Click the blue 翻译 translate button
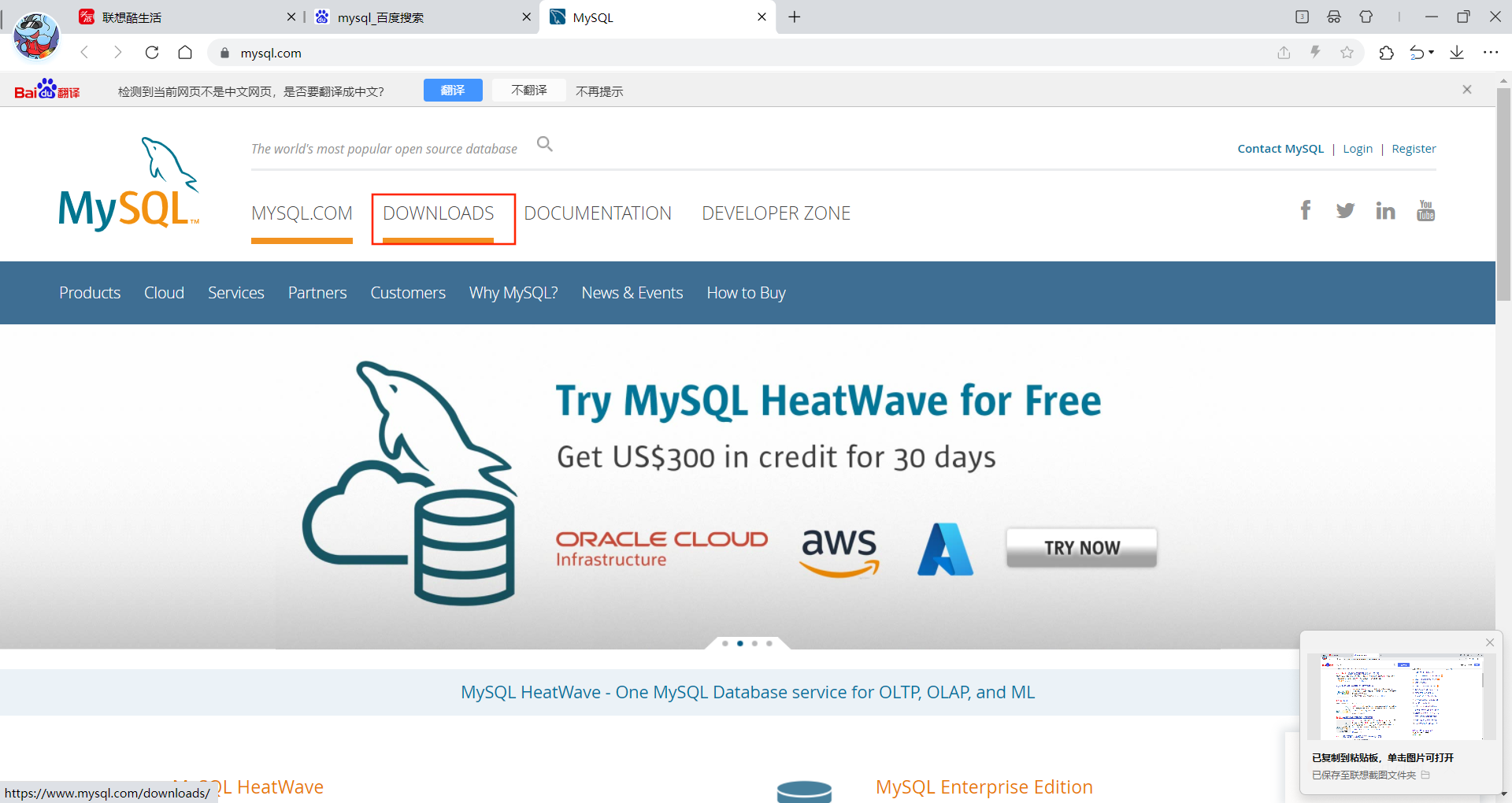The image size is (1512, 803). click(x=453, y=91)
